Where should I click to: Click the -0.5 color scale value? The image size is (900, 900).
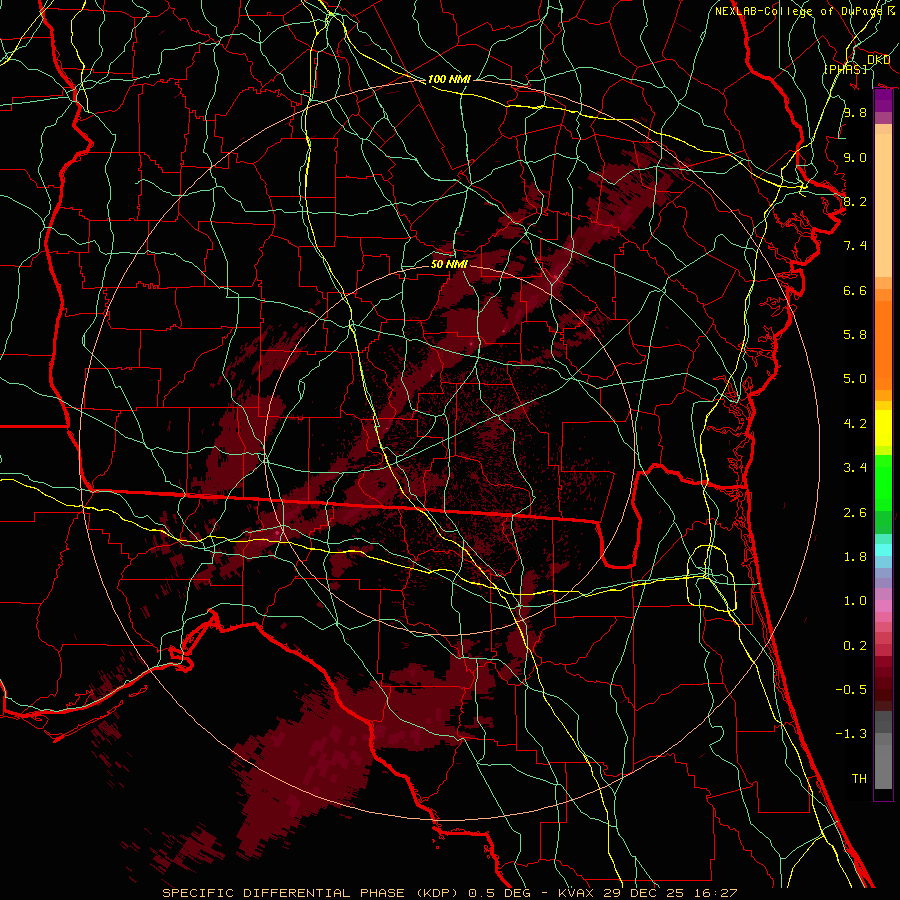pyautogui.click(x=851, y=690)
